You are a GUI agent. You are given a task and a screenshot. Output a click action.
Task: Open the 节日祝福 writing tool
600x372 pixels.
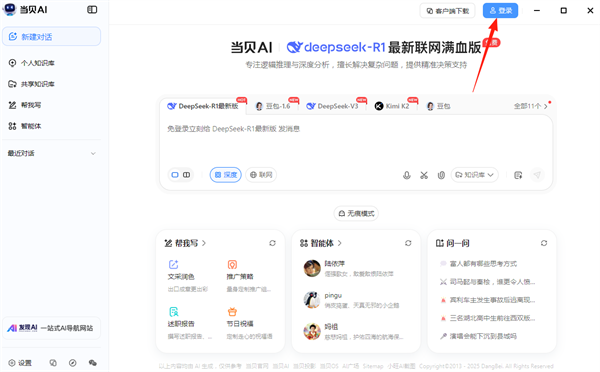(249, 324)
